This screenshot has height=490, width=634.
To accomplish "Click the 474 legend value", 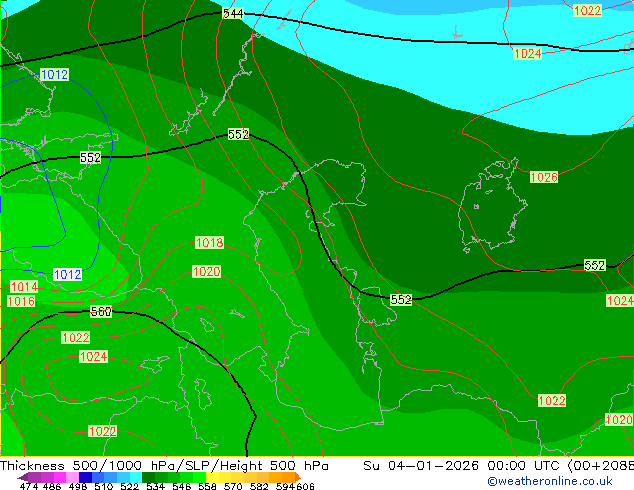I will tap(29, 486).
